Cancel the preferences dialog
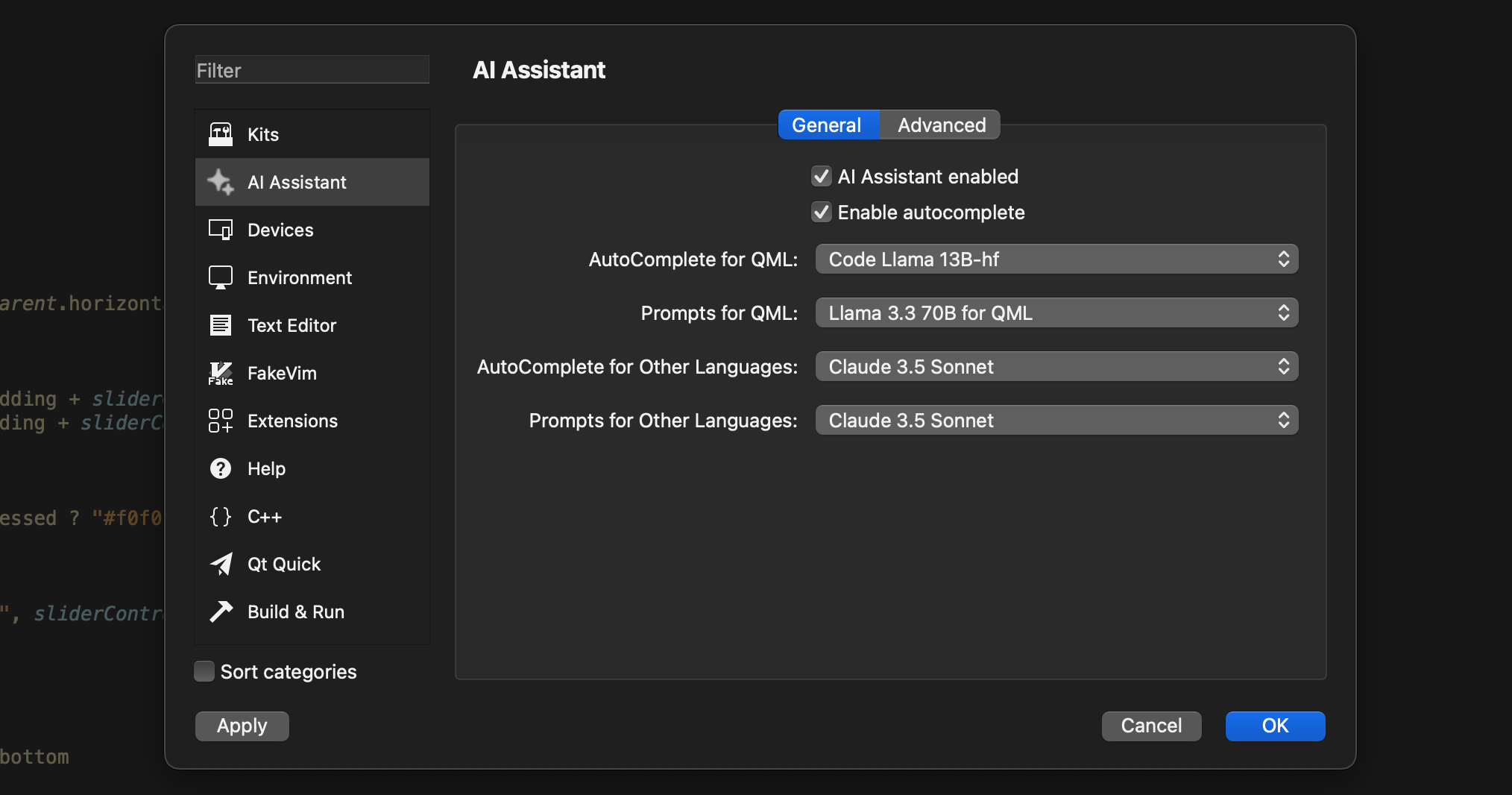 pos(1150,726)
